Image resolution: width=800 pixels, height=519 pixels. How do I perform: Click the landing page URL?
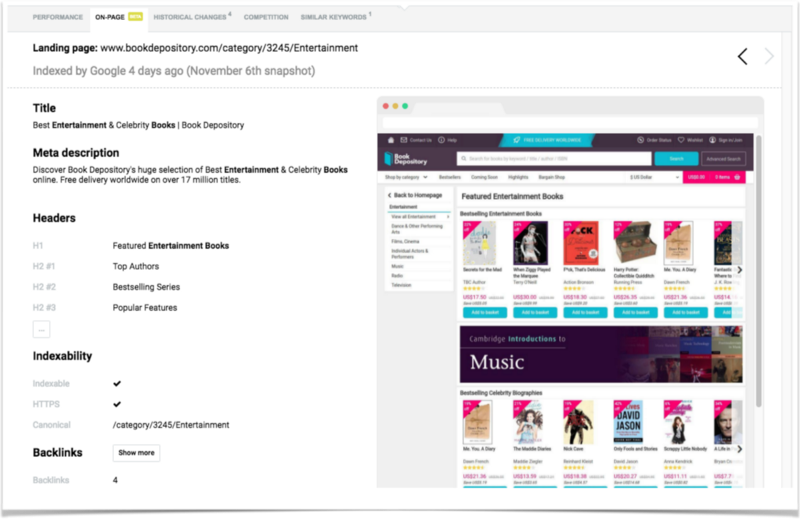(229, 48)
